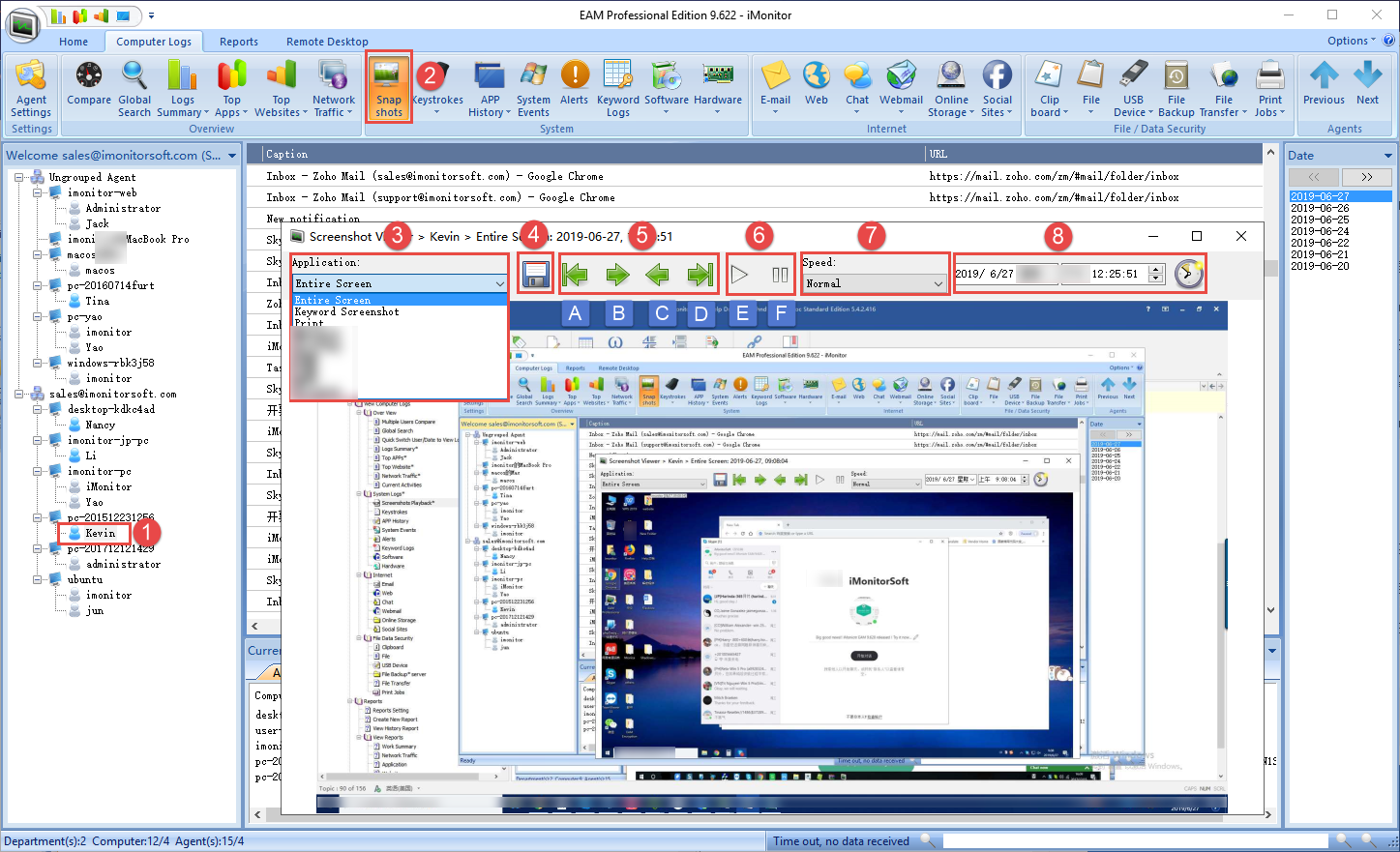Play the screenshot slideshow
Viewport: 1400px width, 852px height.
click(x=739, y=275)
